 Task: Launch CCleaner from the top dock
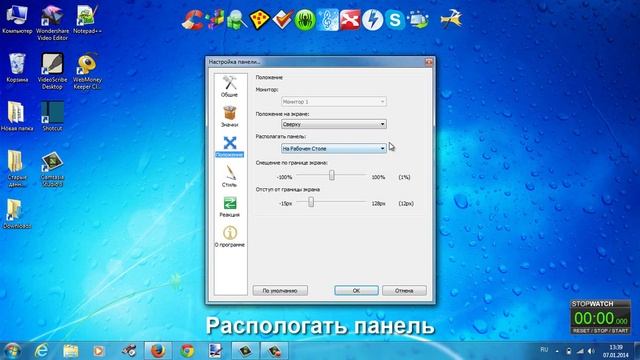pos(193,20)
